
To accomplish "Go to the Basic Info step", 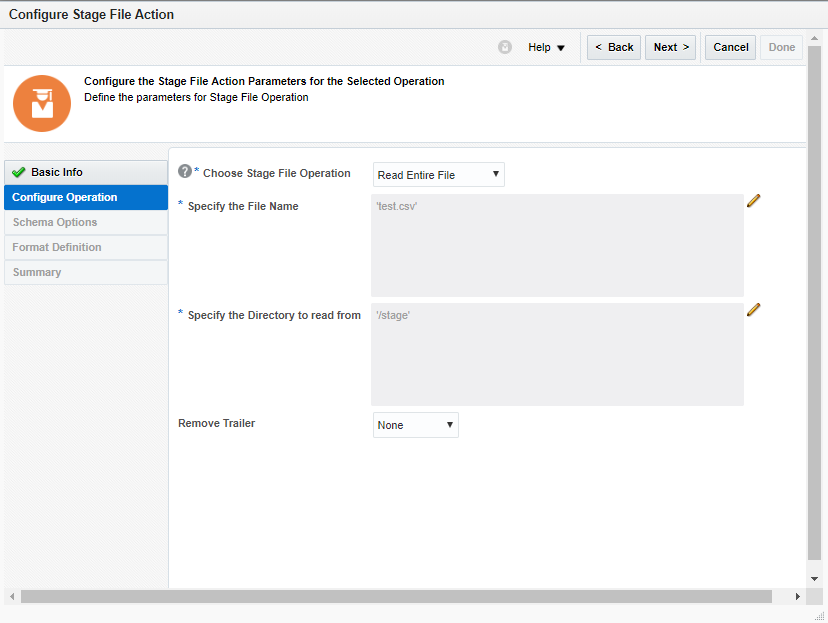I will pos(57,172).
